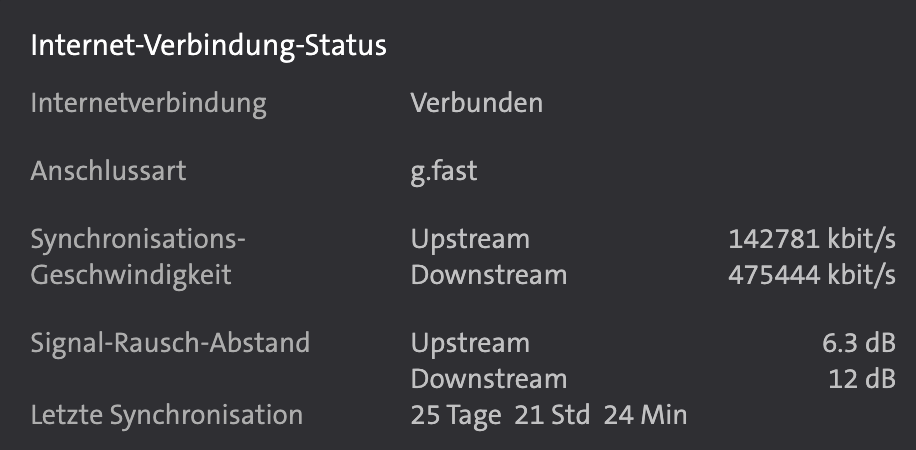The height and width of the screenshot is (450, 916).
Task: Click Downstream in the sync speed row
Action: point(488,275)
